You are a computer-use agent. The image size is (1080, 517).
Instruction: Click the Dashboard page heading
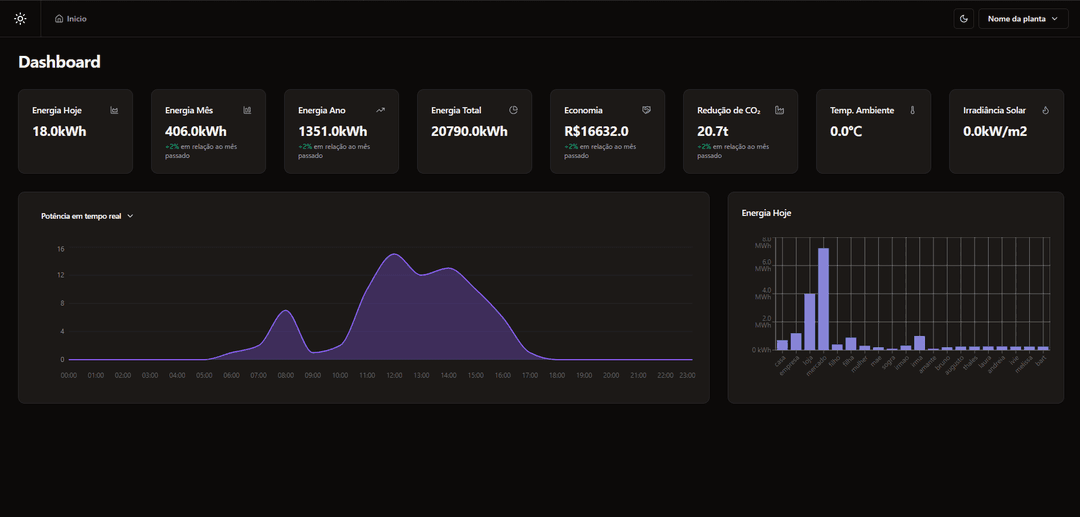59,62
